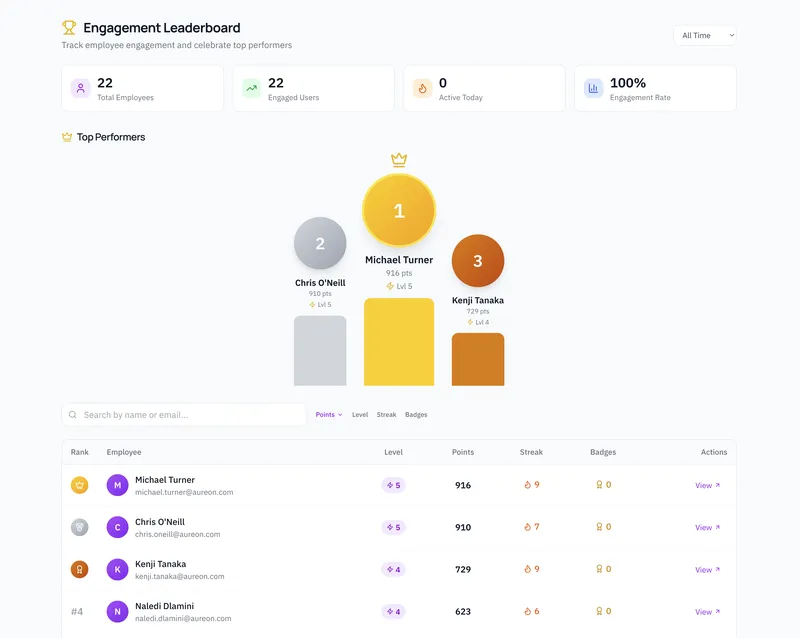Click Naledi Dlamini's level 4 badge
This screenshot has height=638, width=800.
point(393,611)
